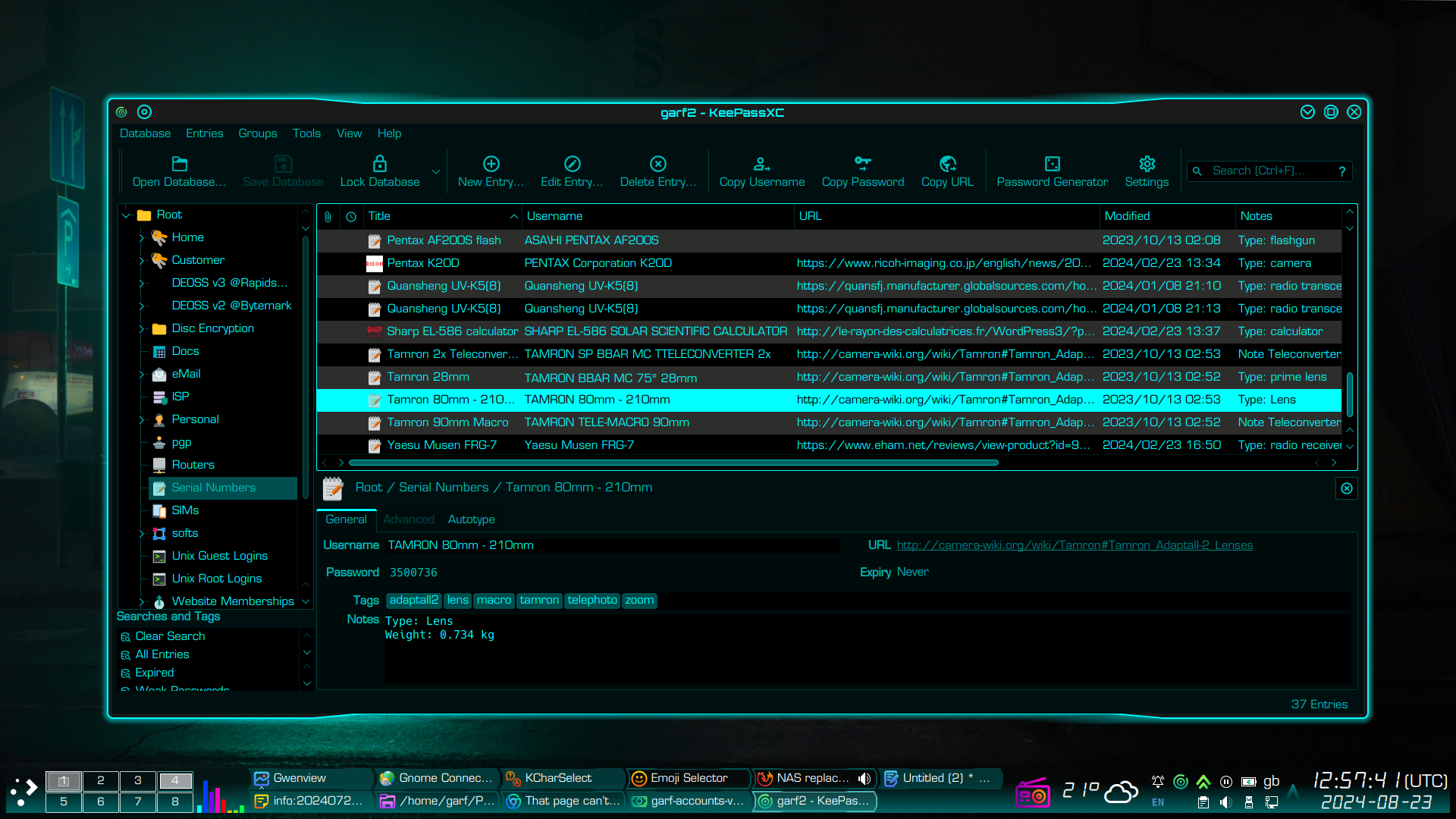Click the entry list horizontal scrollbar
The height and width of the screenshot is (819, 1456).
673,463
